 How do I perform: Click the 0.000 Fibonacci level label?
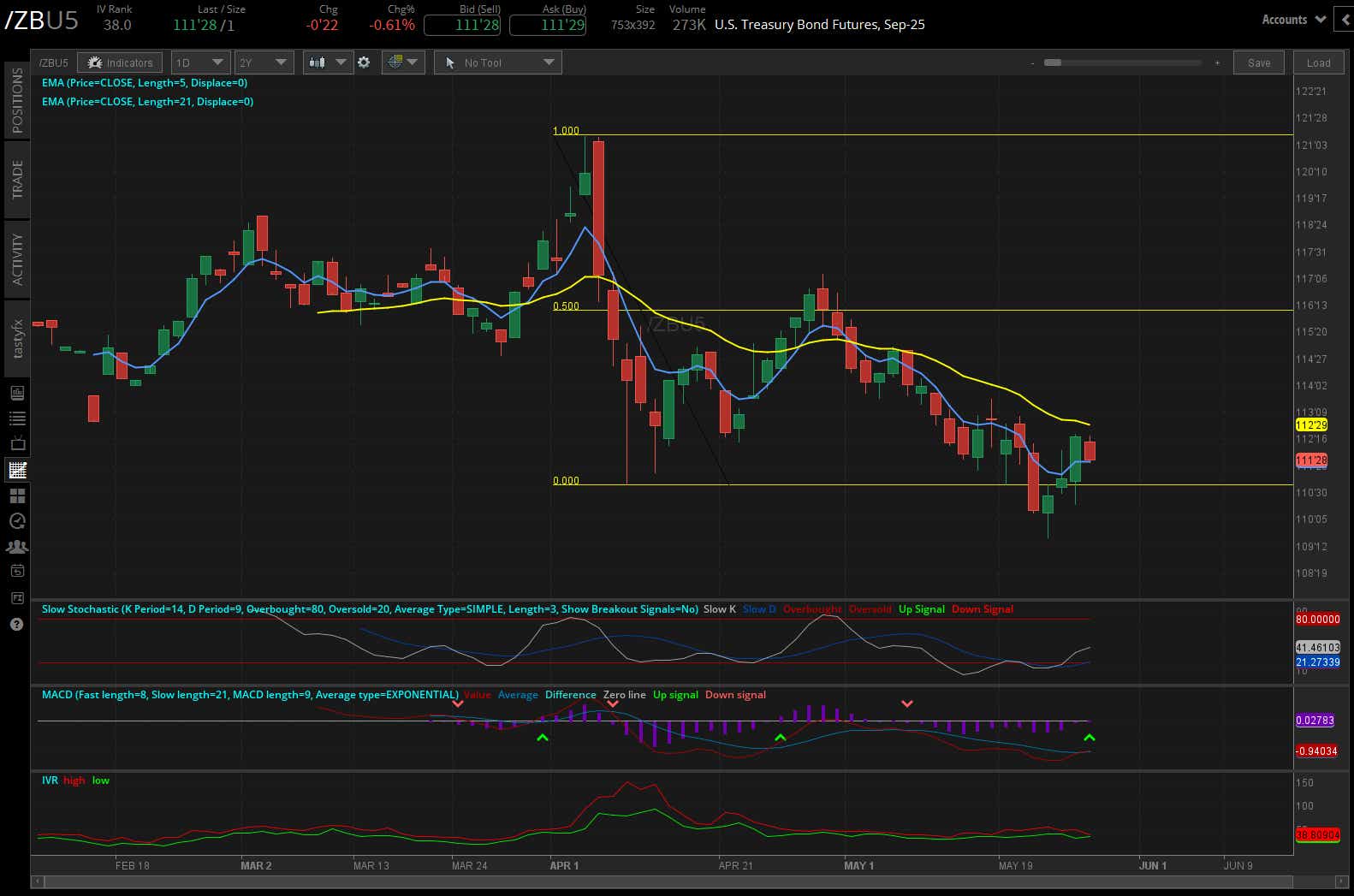(566, 481)
